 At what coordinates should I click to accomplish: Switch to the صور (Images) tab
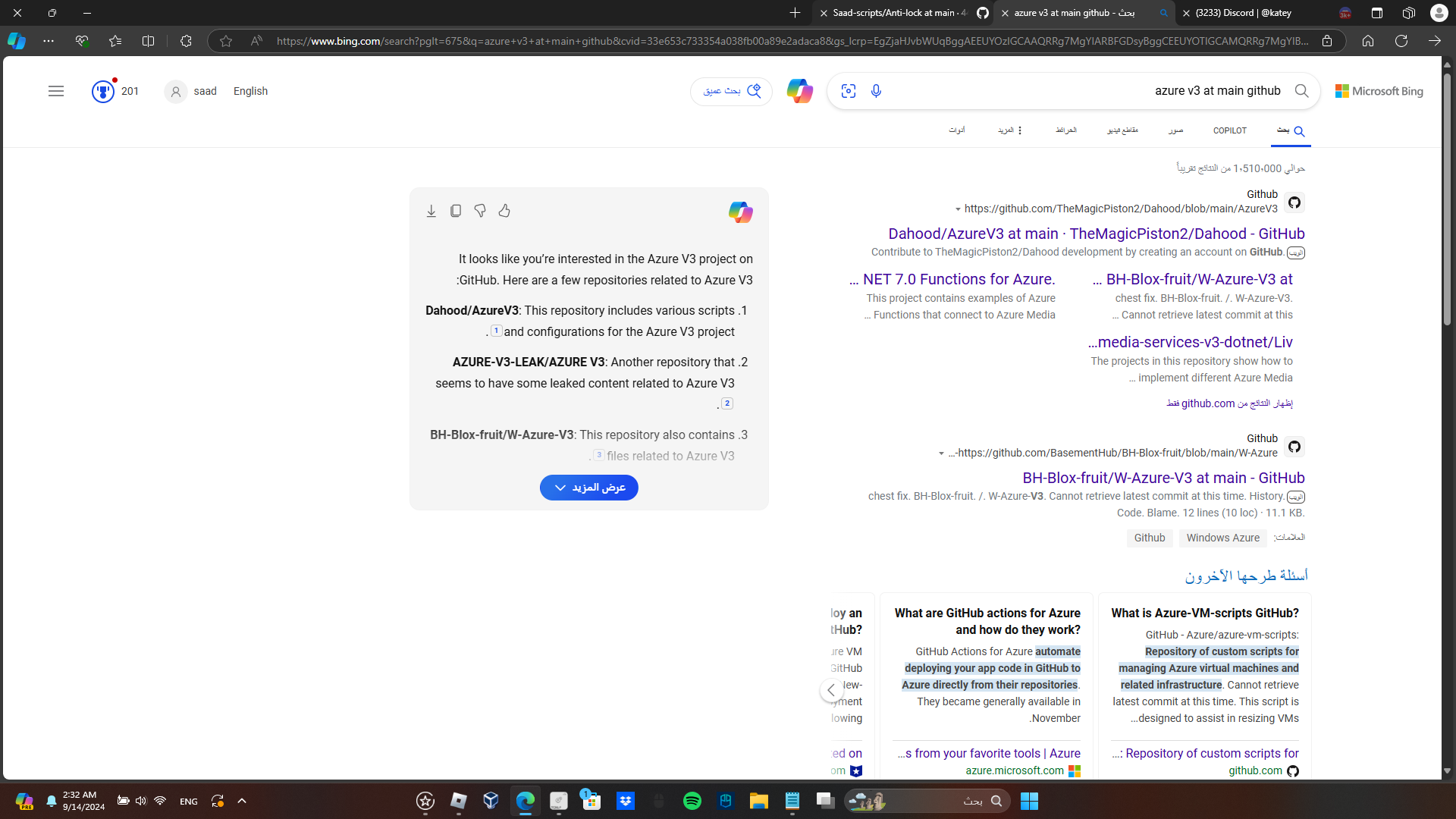tap(1175, 130)
